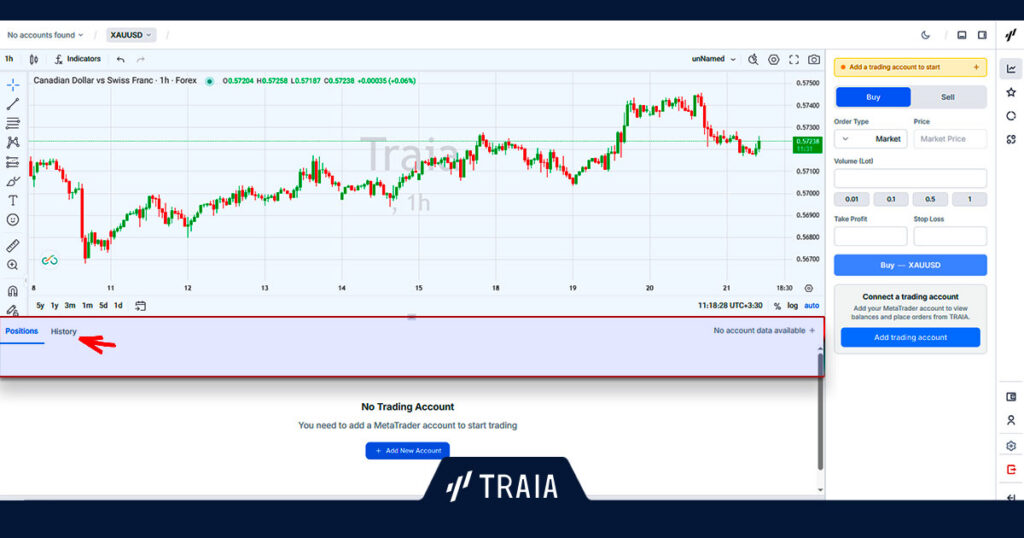Viewport: 1024px width, 538px height.
Task: Open the chart view in right sidebar
Action: (x=1011, y=69)
